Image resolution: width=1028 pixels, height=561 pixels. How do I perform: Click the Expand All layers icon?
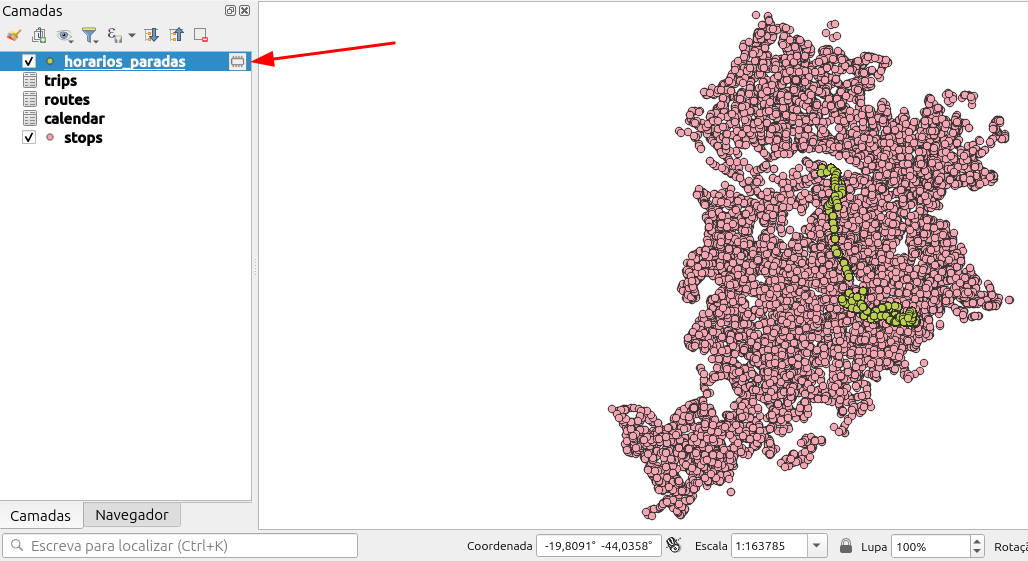151,35
